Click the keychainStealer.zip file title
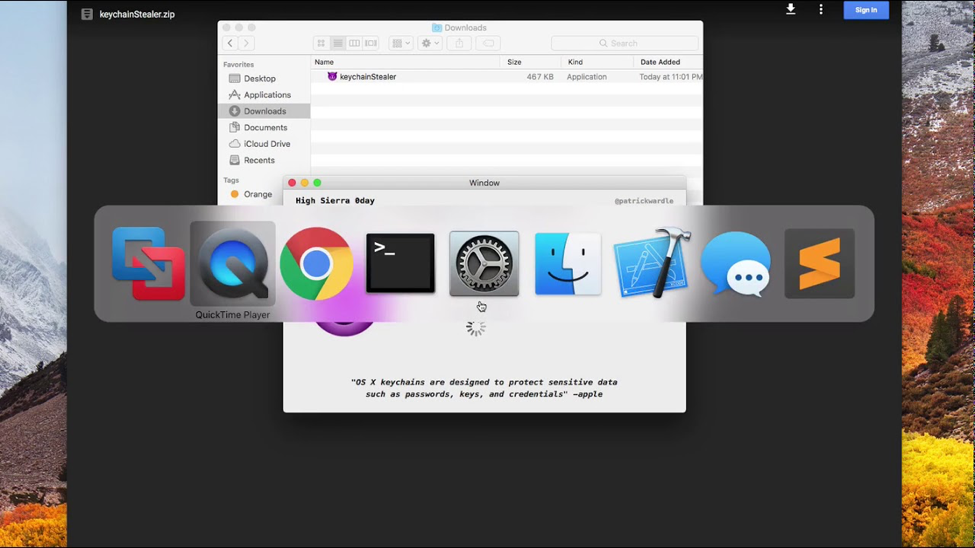 [137, 14]
